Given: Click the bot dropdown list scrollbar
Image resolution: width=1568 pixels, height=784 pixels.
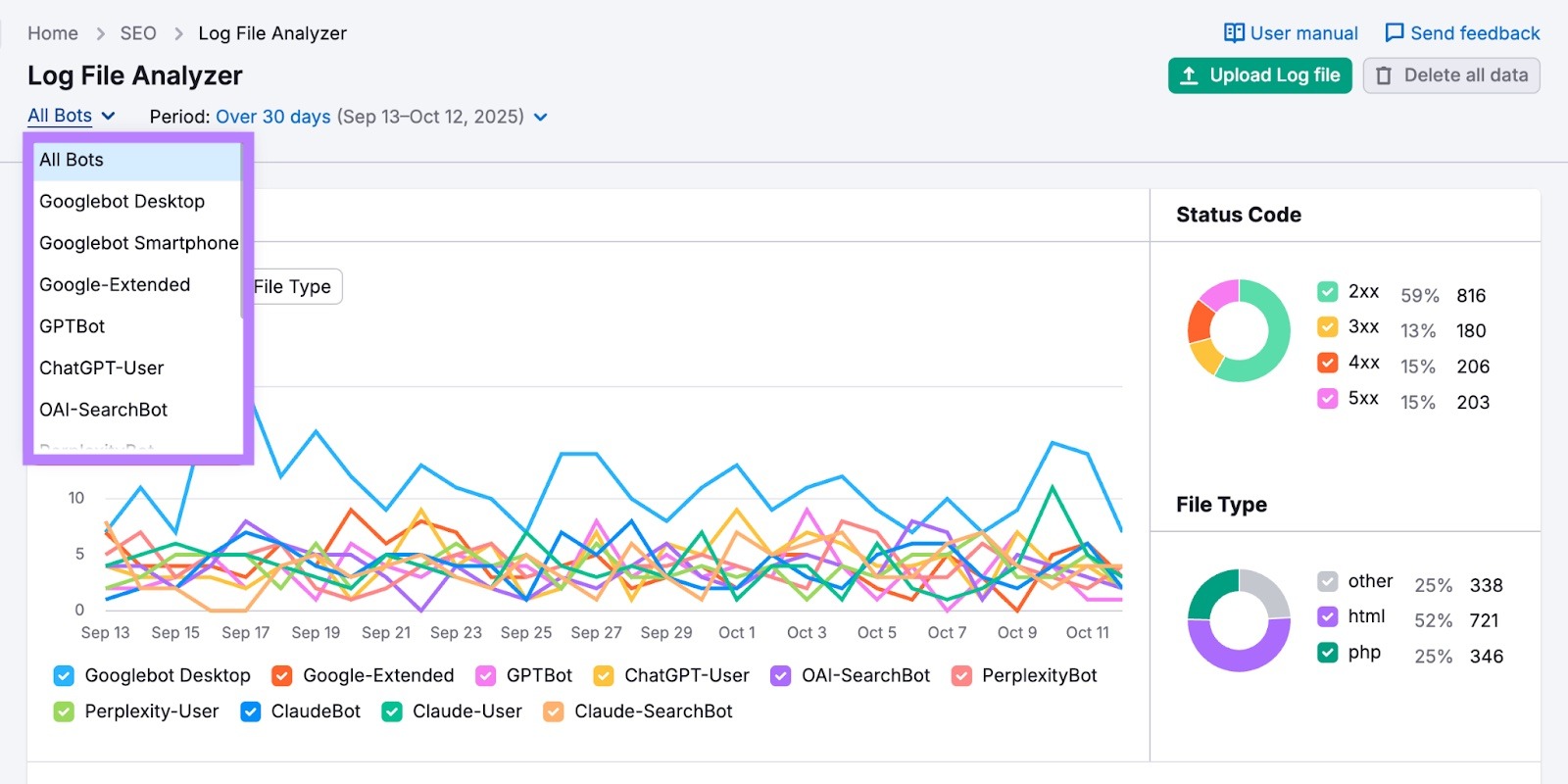Looking at the screenshot, I should coord(242,230).
